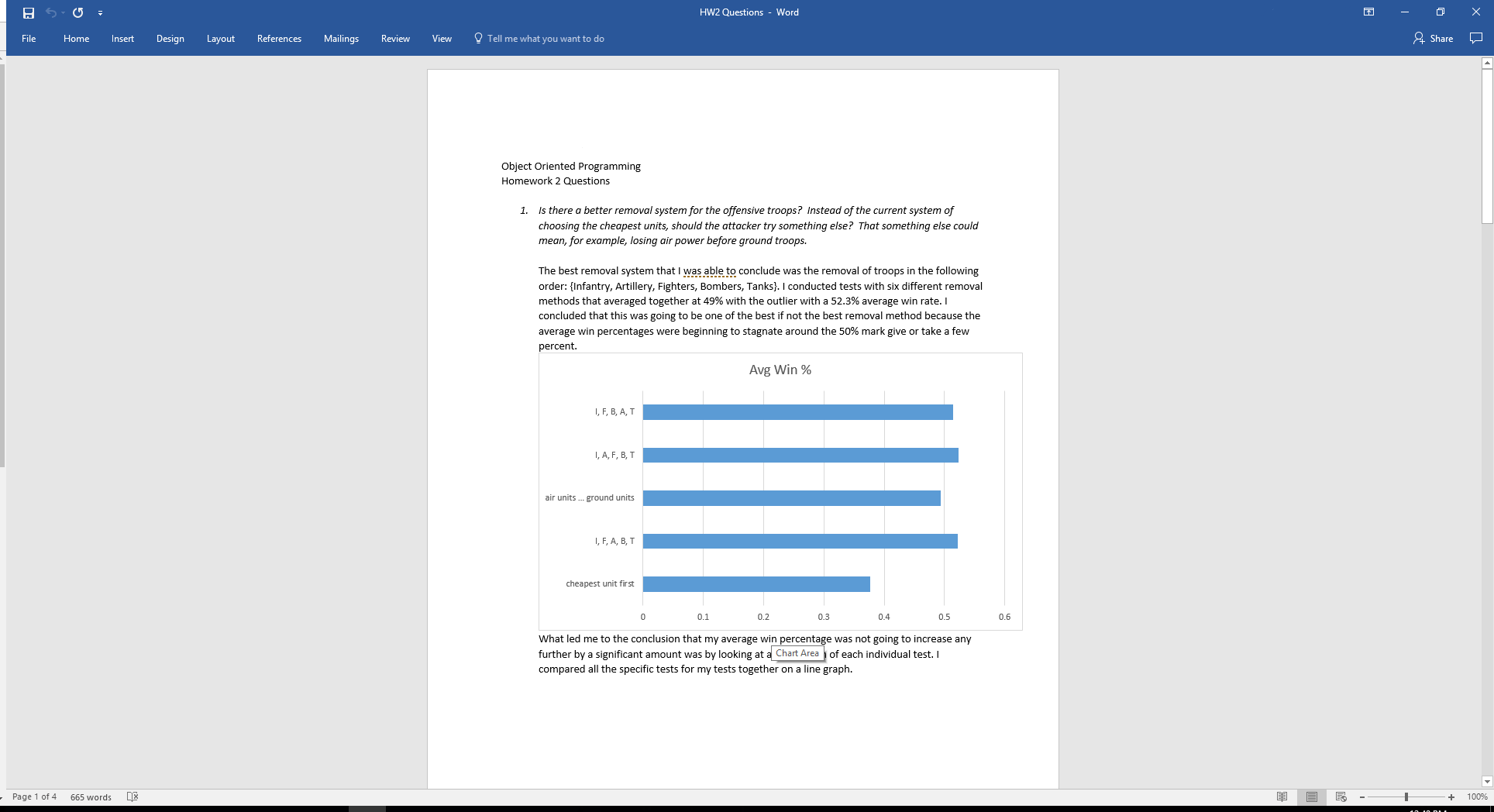Open the File menu
1494x812 pixels.
click(29, 39)
